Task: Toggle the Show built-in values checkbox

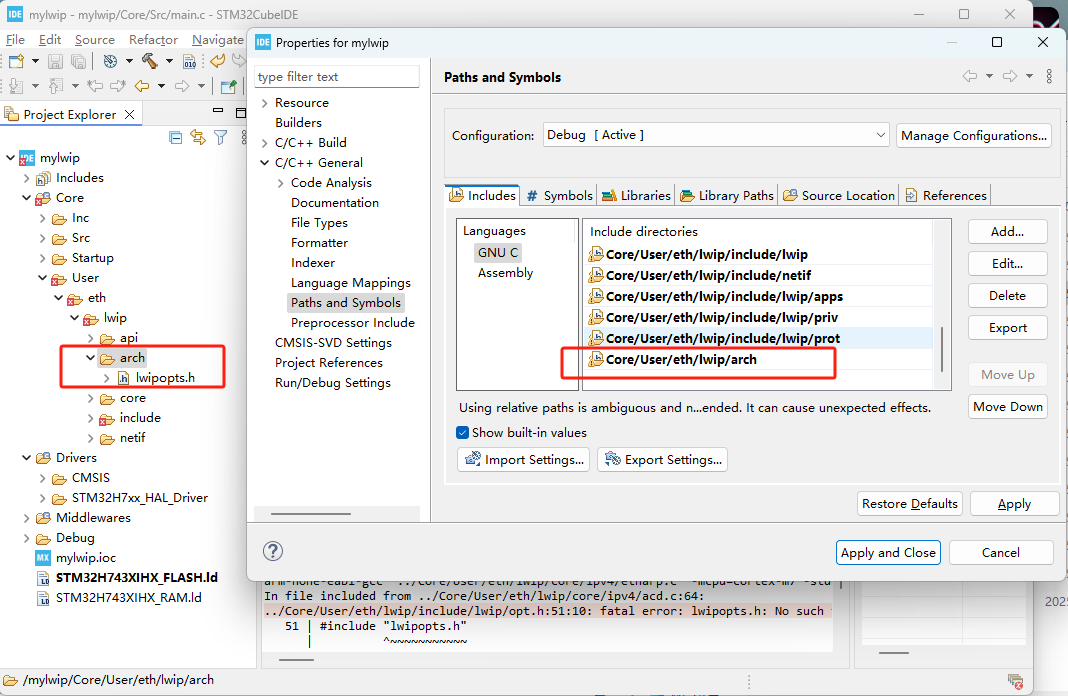Action: pyautogui.click(x=462, y=433)
